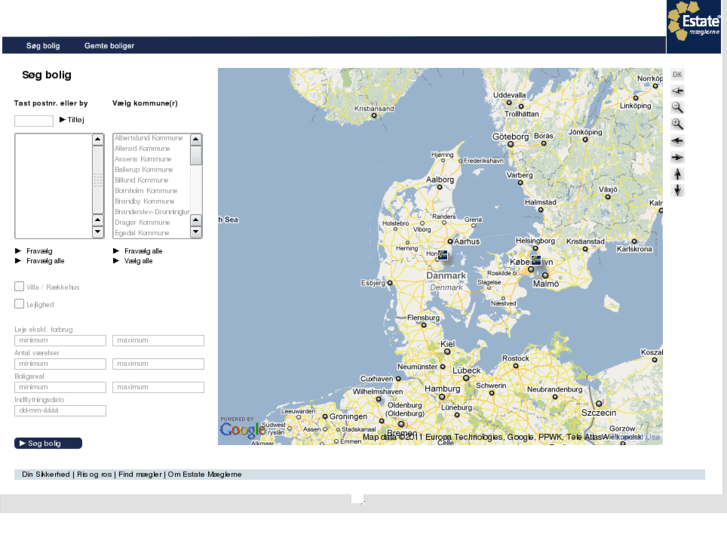Switch to Gemte boliger tab
The width and height of the screenshot is (727, 545).
tap(109, 46)
